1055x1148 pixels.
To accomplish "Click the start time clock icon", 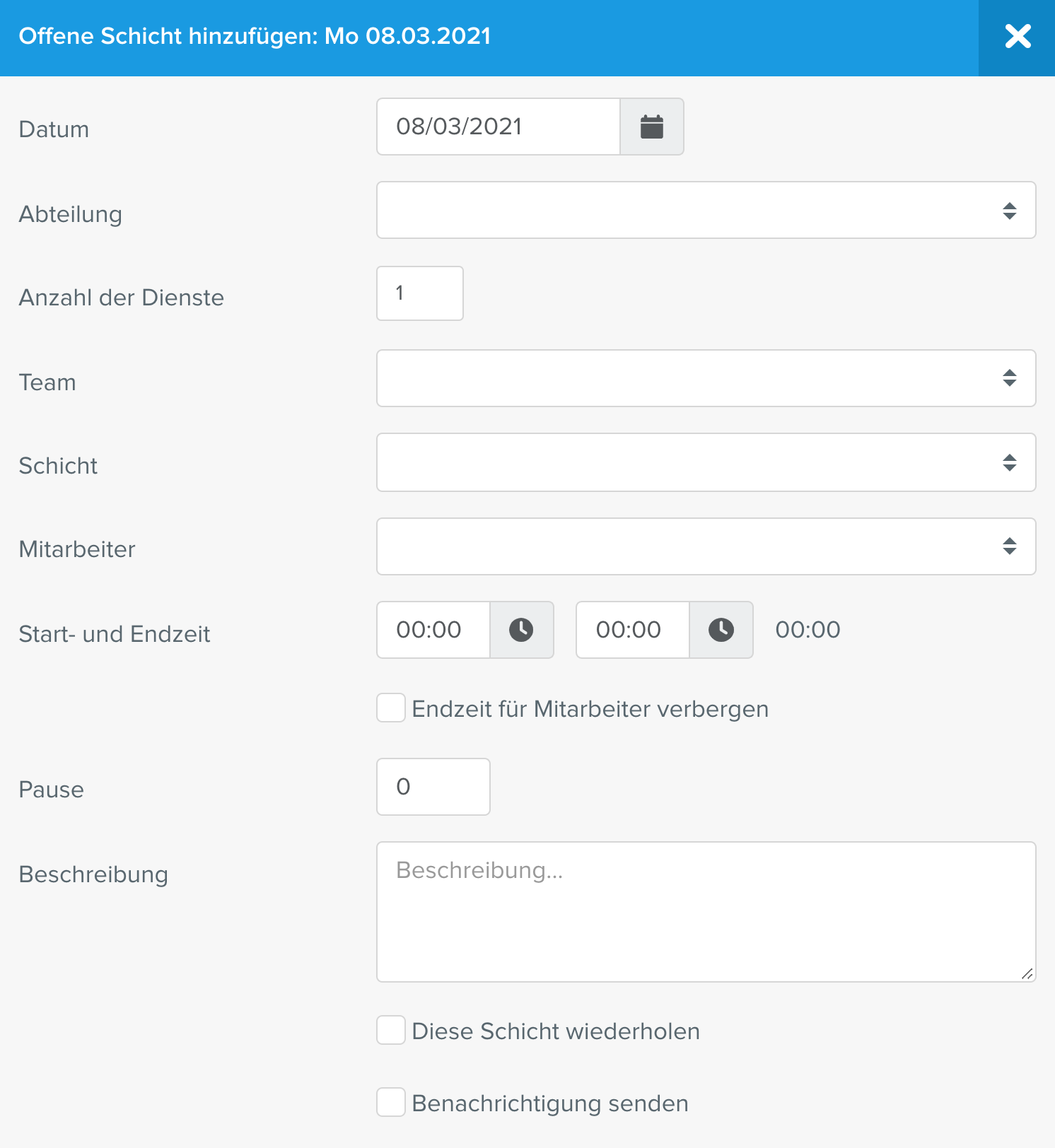I will coord(521,630).
